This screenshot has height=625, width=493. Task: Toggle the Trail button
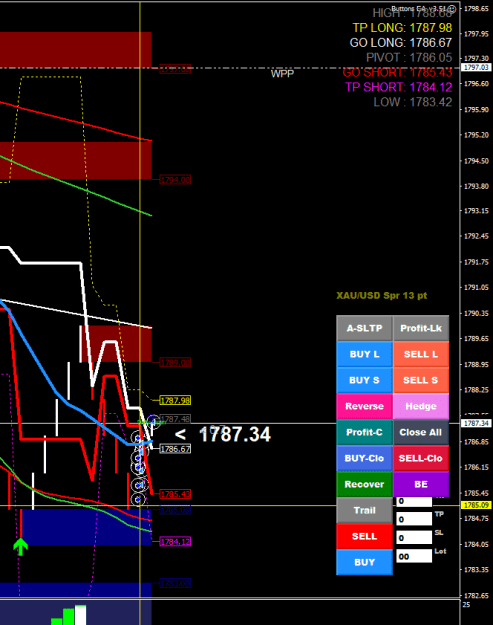tap(364, 510)
